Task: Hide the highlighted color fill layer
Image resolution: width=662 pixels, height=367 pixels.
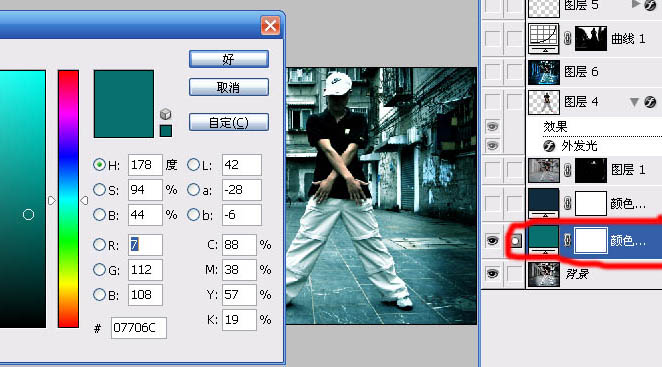Action: tap(492, 240)
